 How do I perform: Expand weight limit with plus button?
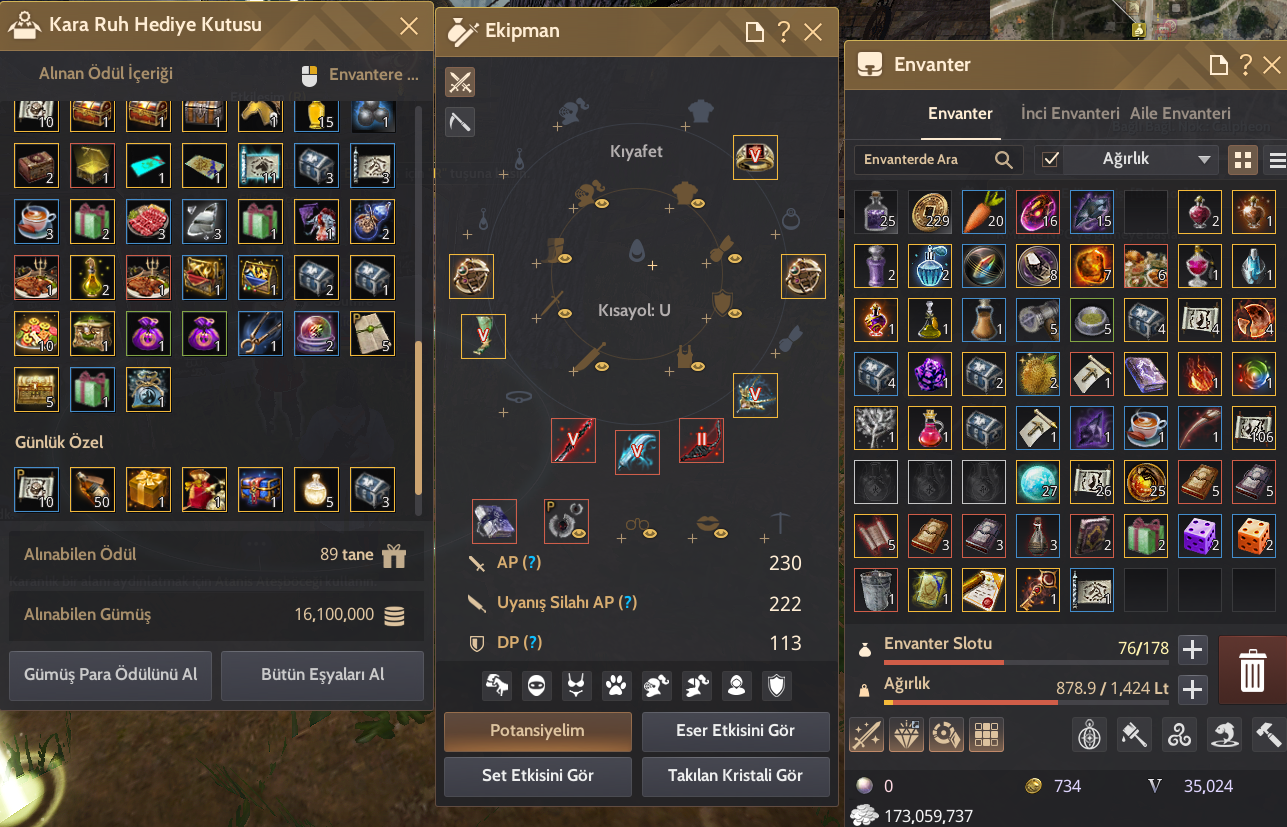click(1192, 689)
